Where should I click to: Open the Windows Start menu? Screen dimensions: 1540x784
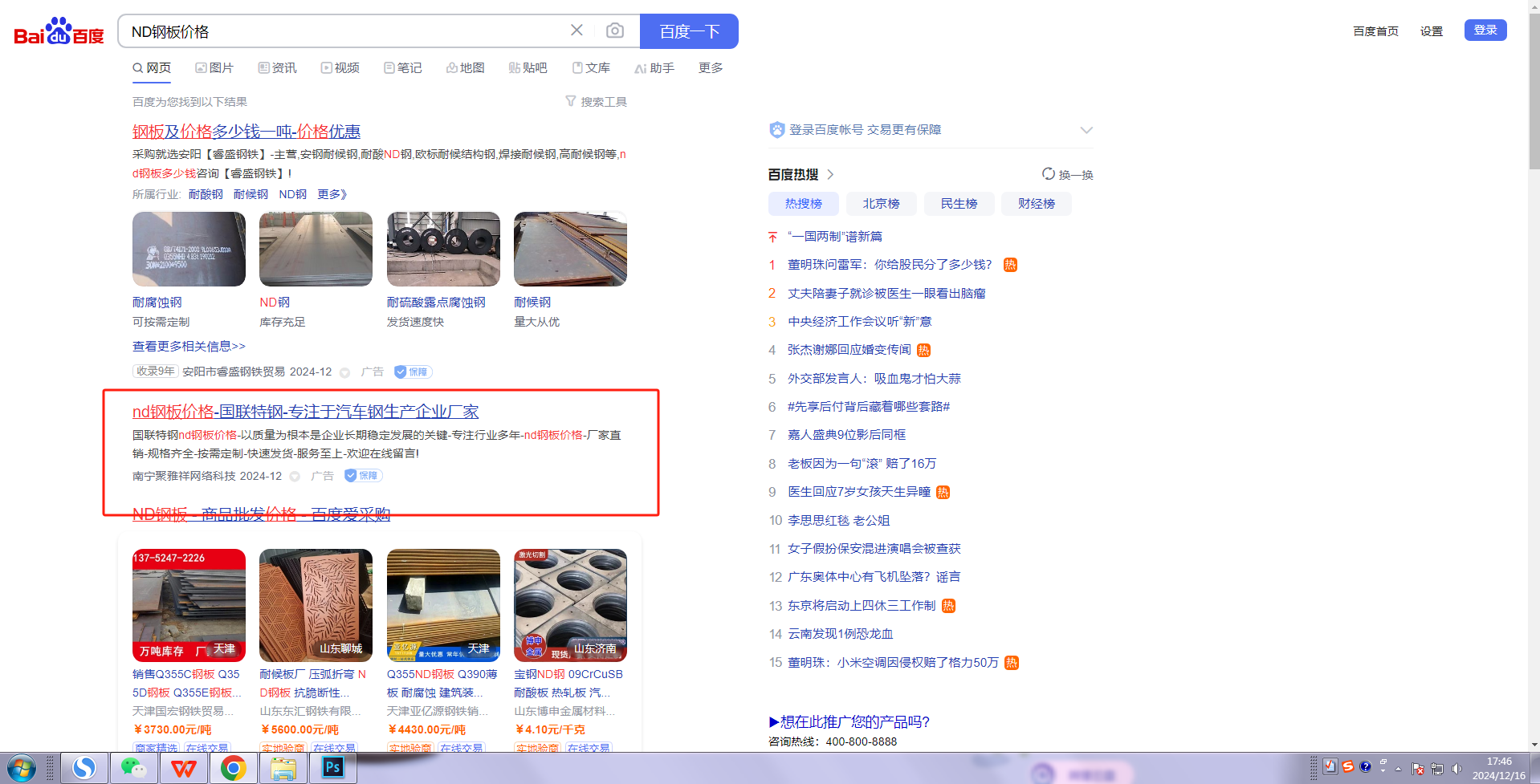tap(21, 769)
